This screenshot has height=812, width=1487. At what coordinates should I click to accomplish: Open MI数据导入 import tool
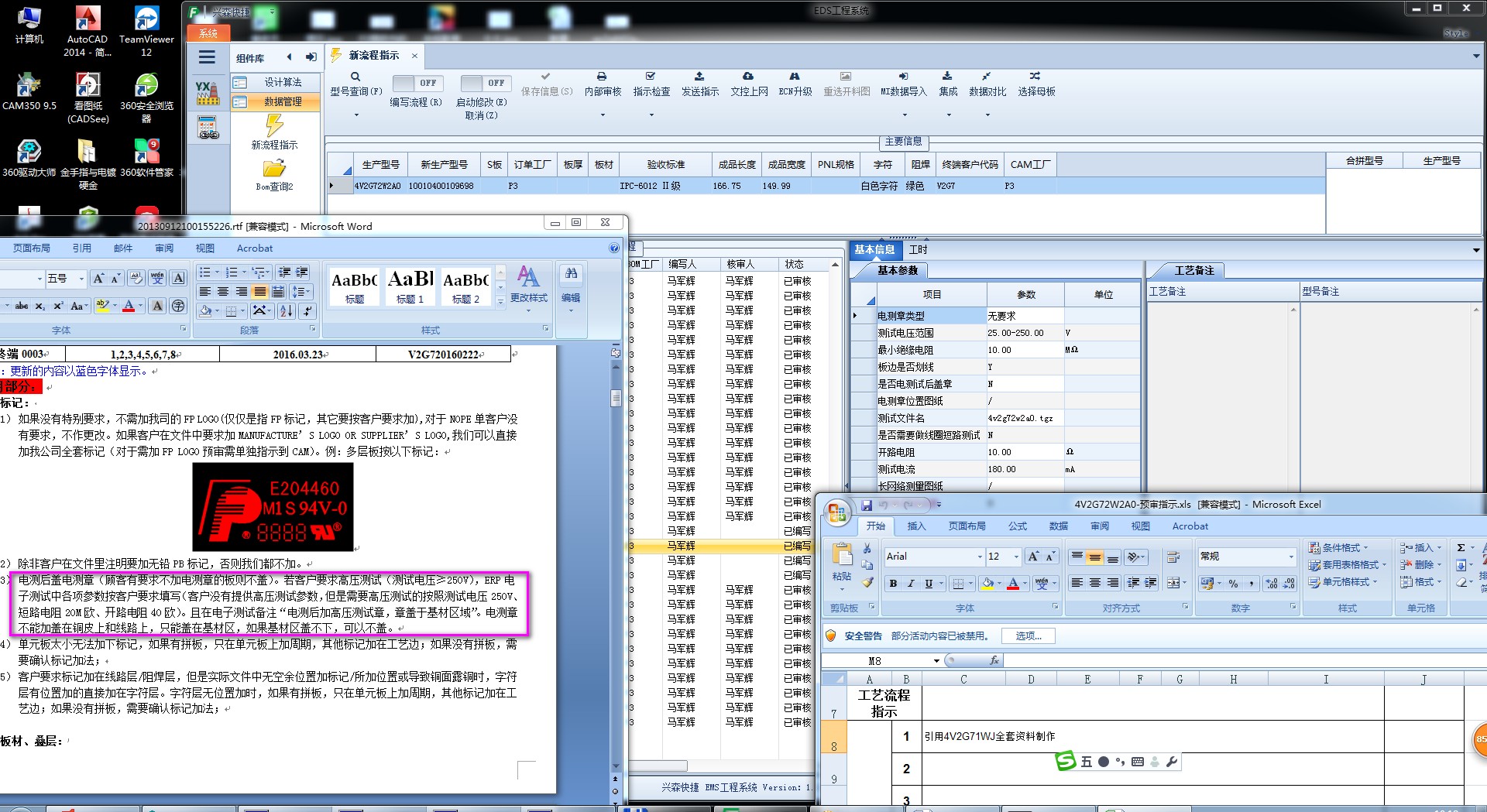[x=903, y=84]
